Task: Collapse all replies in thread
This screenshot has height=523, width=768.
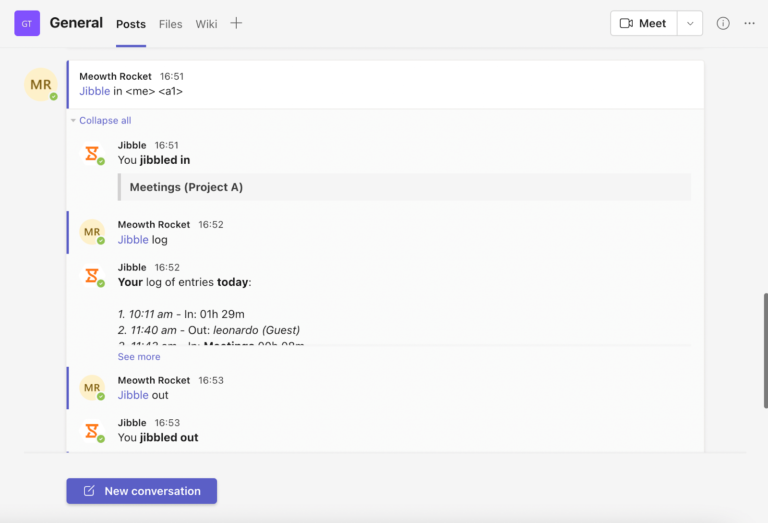Action: [105, 120]
